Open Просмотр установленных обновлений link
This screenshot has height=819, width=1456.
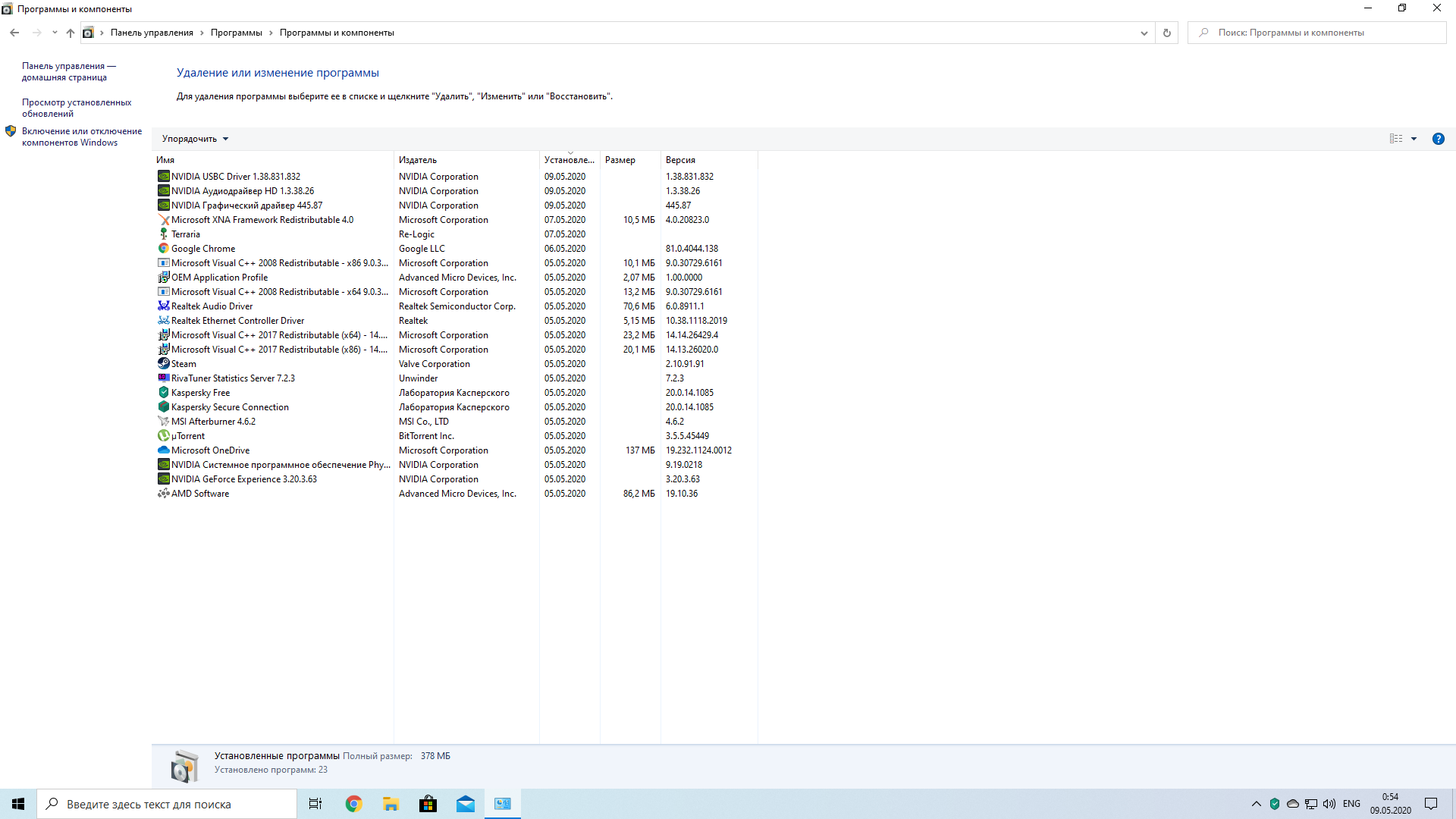click(x=77, y=108)
